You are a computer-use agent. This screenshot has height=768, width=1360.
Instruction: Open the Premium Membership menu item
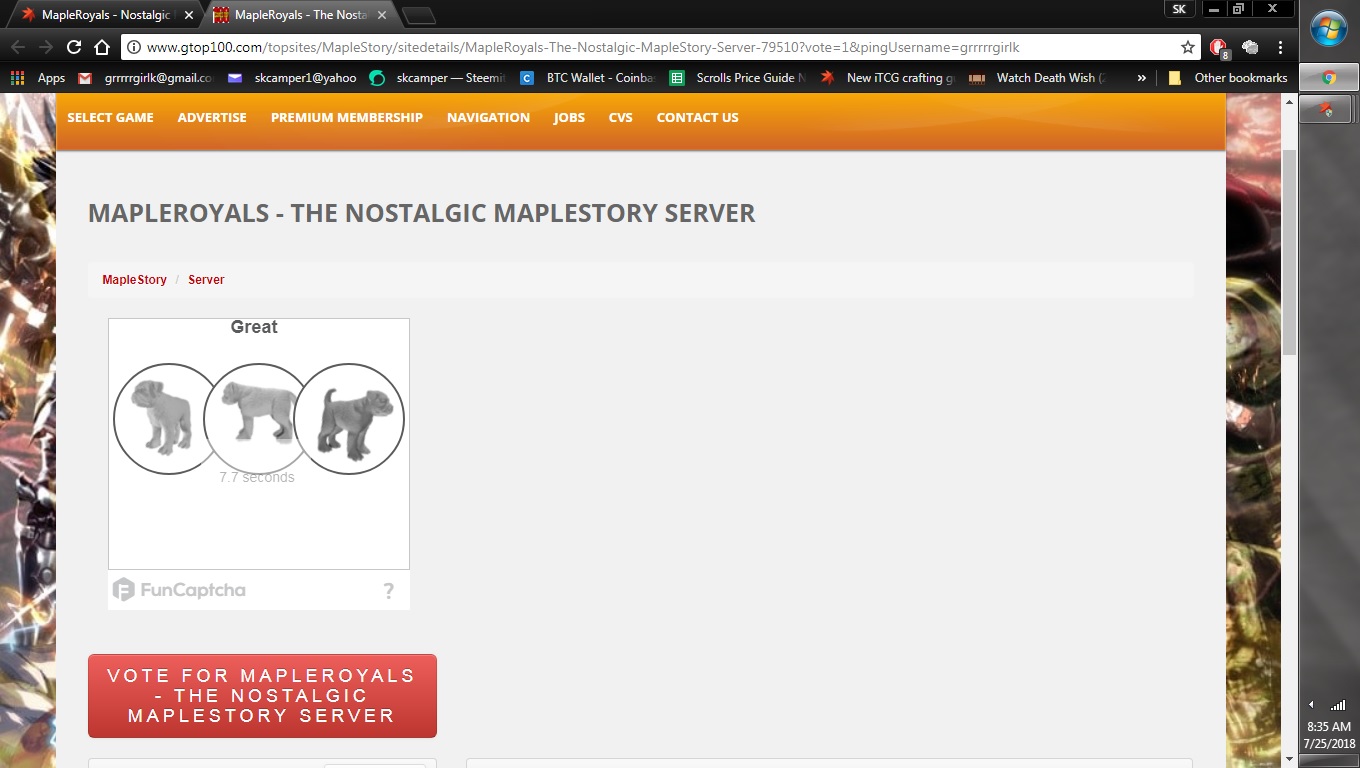click(x=346, y=118)
